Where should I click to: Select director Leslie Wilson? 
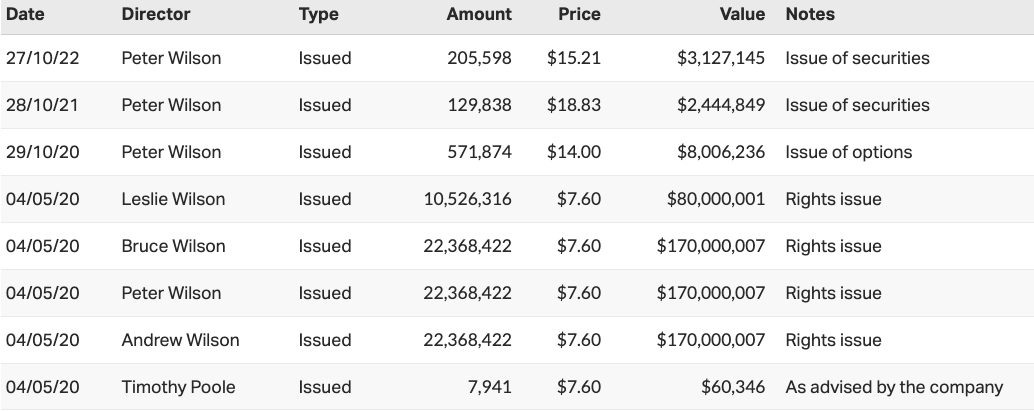pyautogui.click(x=173, y=199)
